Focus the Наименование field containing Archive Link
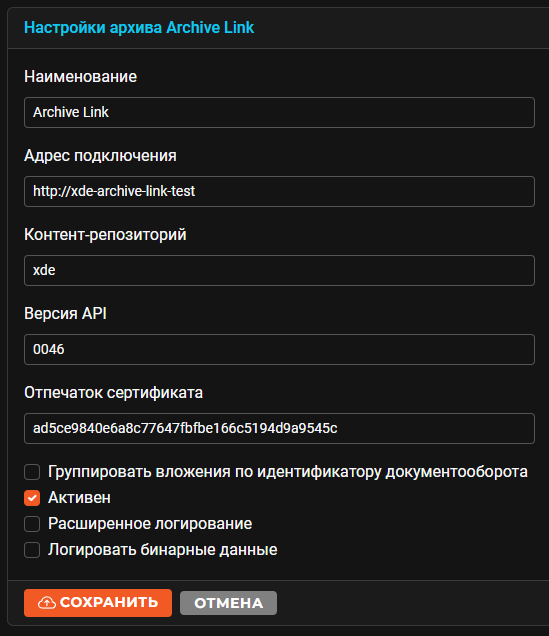The width and height of the screenshot is (549, 636). click(x=279, y=112)
